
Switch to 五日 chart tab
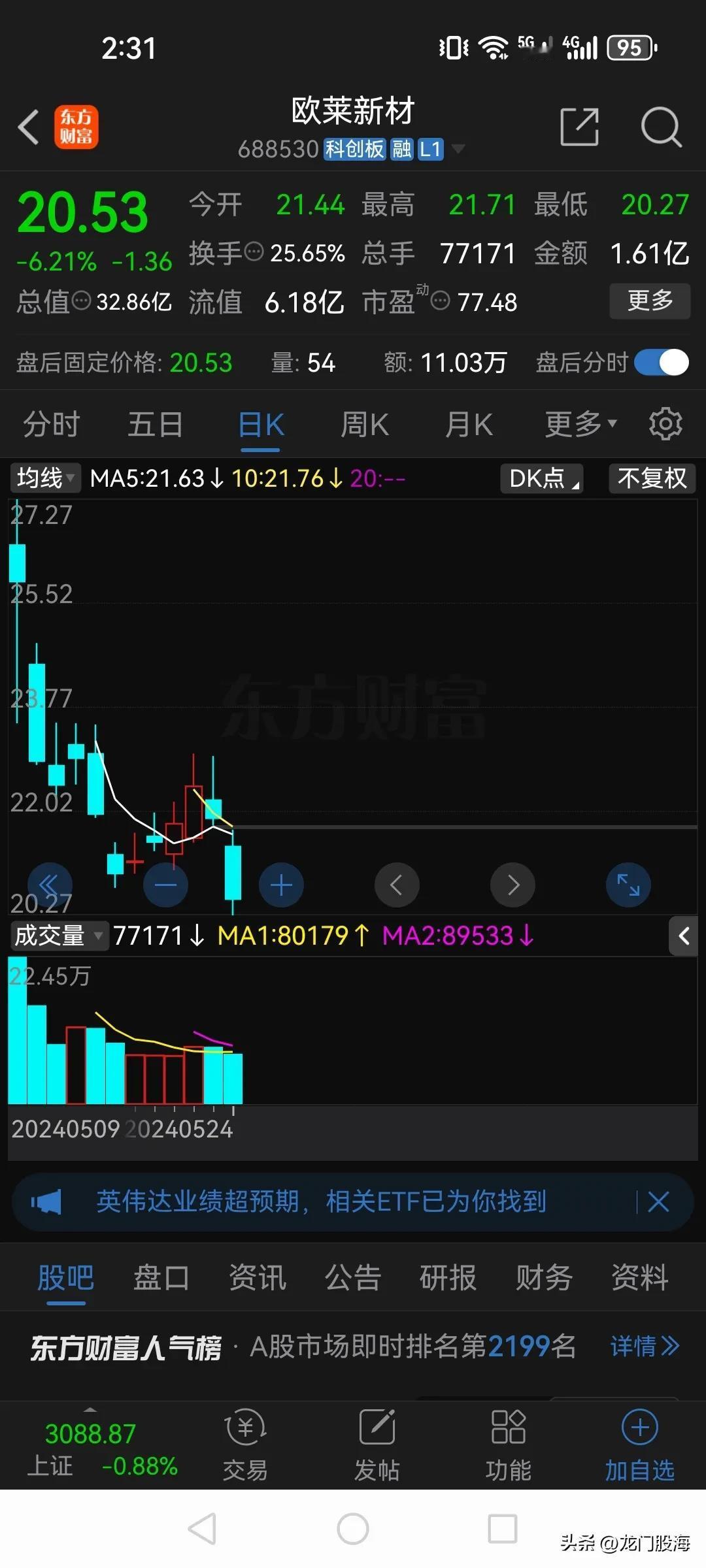coord(155,424)
